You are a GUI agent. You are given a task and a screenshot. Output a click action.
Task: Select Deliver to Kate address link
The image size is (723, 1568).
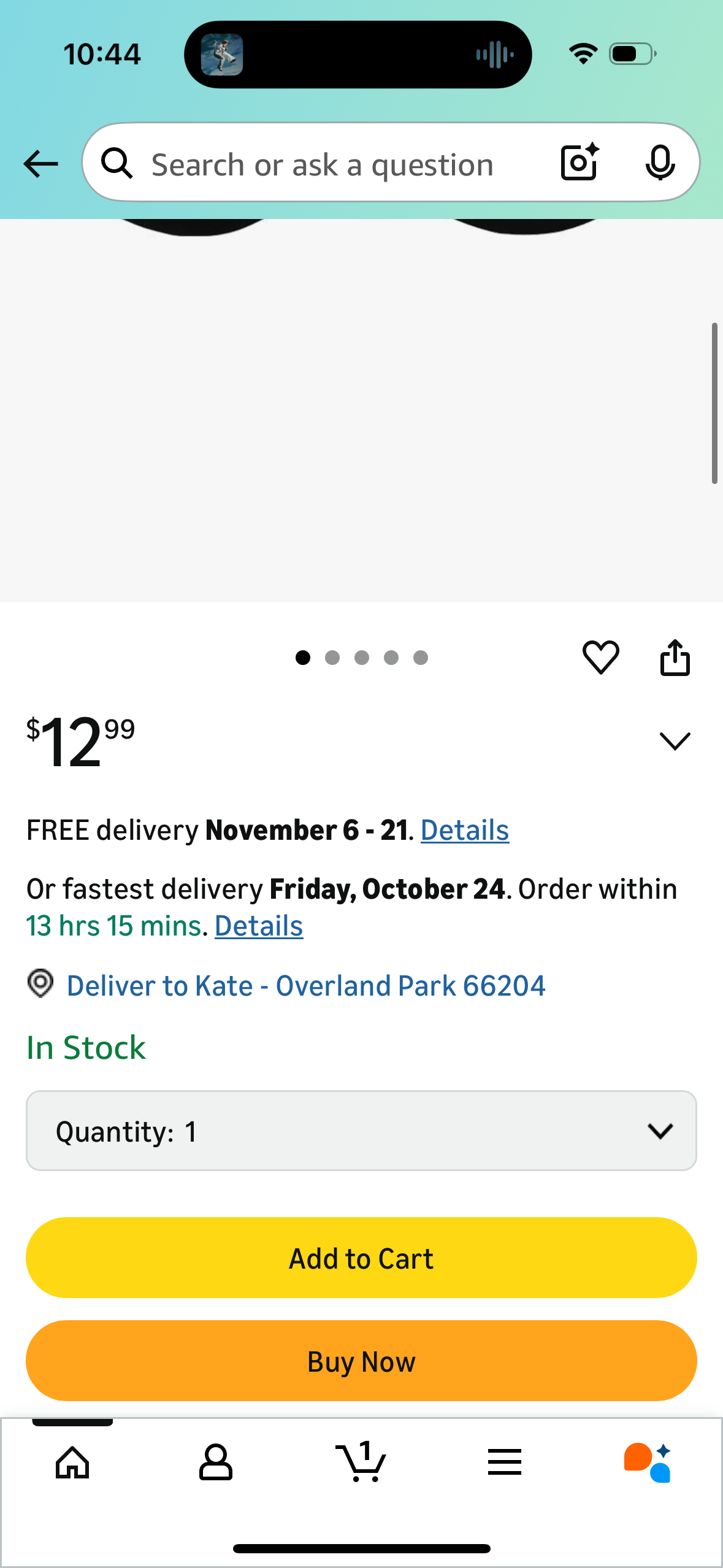click(305, 986)
